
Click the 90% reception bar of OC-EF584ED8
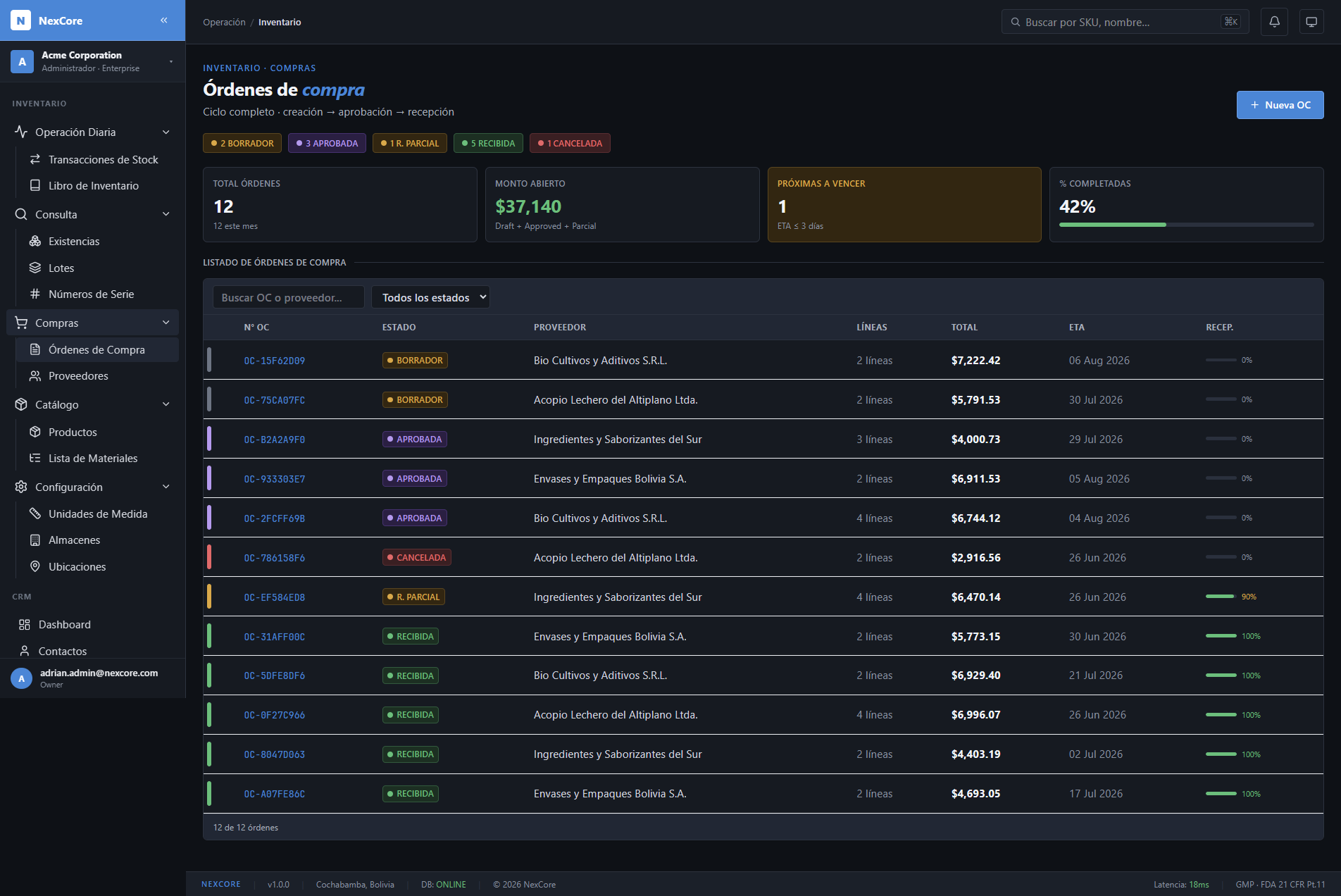pyautogui.click(x=1221, y=597)
